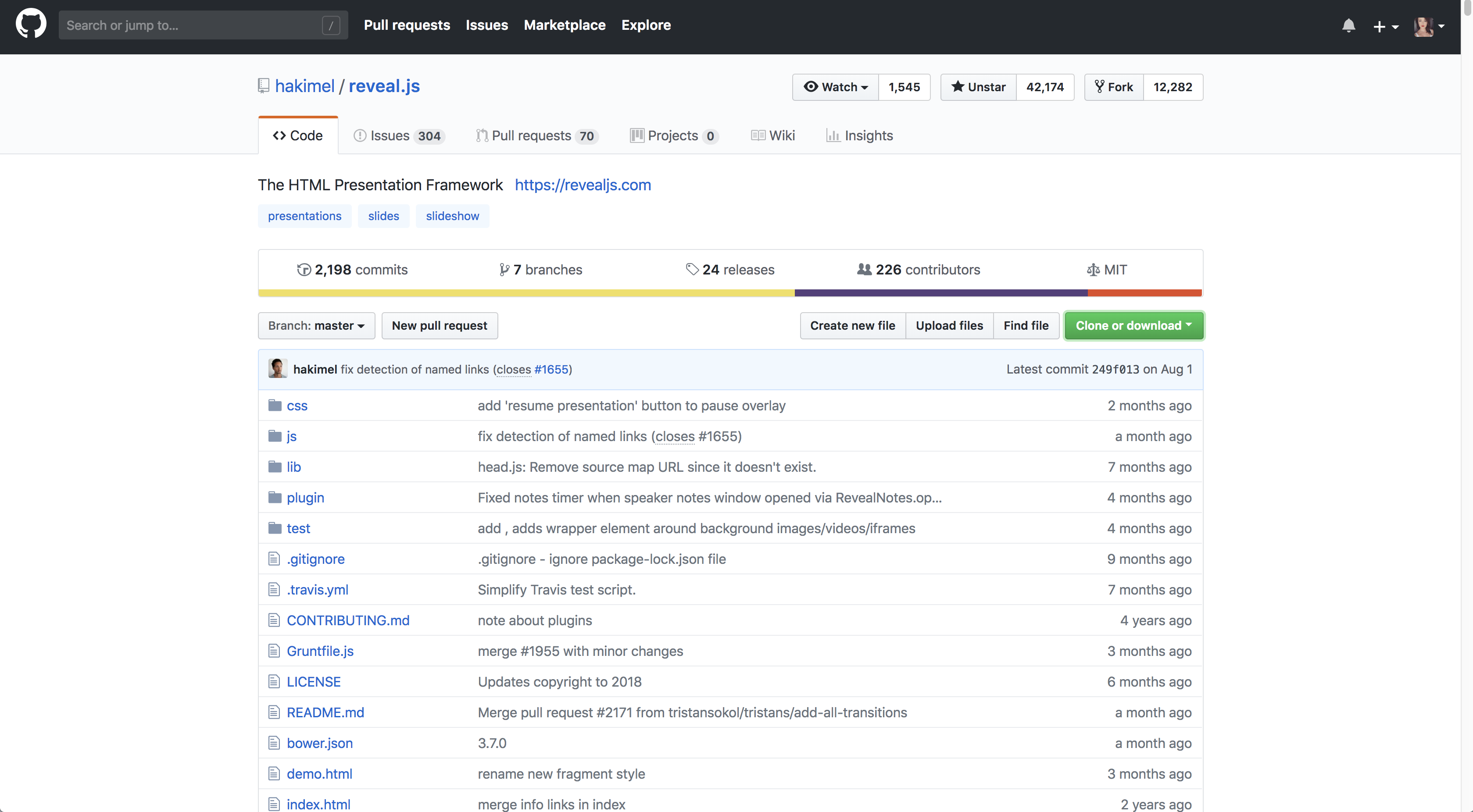View the 42,174 stargazers count
Image resolution: width=1473 pixels, height=812 pixels.
1045,87
